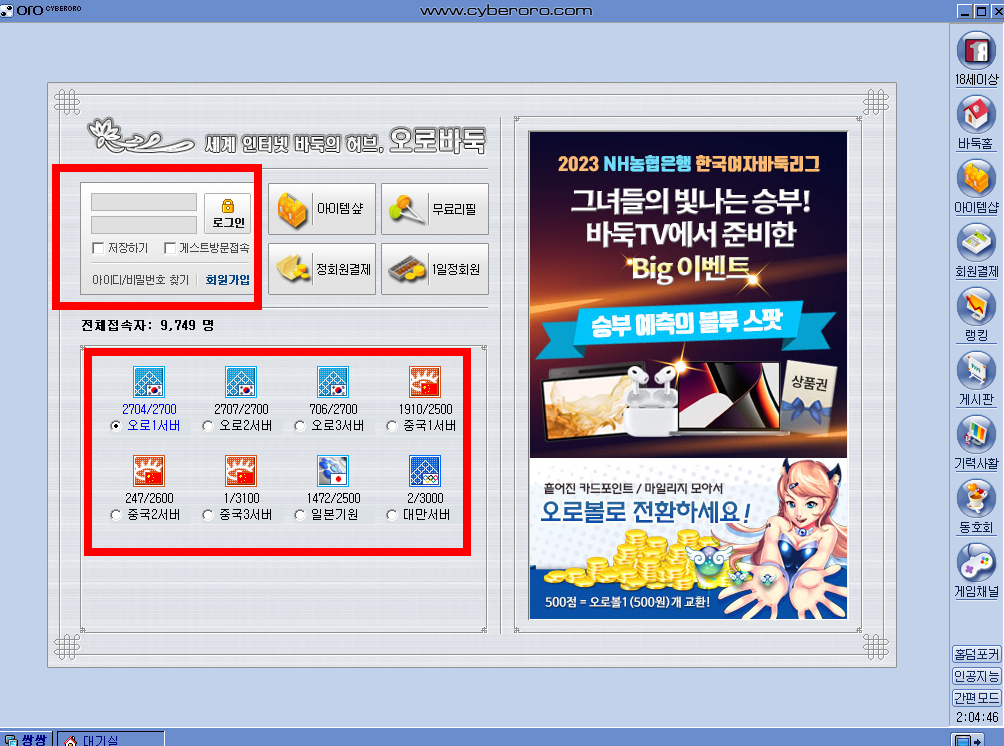This screenshot has width=1004, height=746.
Task: Select the 오로2서버 radio button
Action: (208, 426)
